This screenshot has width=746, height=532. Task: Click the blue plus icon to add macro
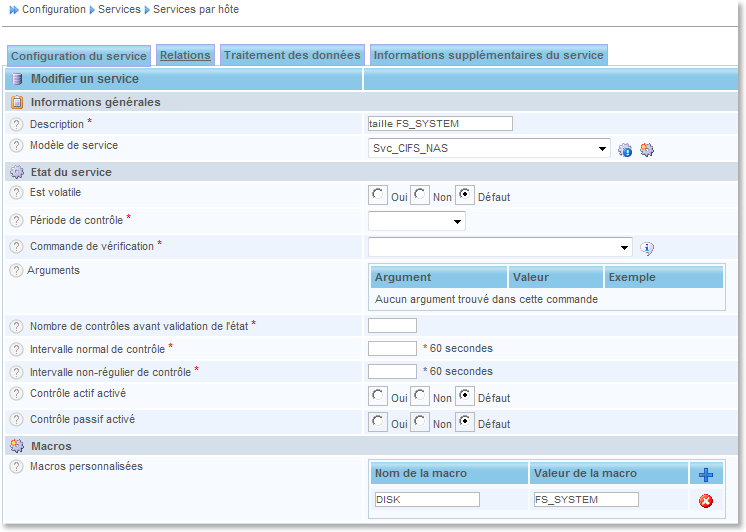coord(706,474)
